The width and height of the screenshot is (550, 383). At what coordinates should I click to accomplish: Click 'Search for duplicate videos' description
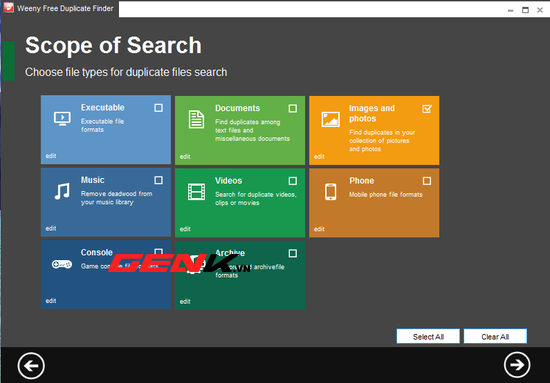point(256,199)
